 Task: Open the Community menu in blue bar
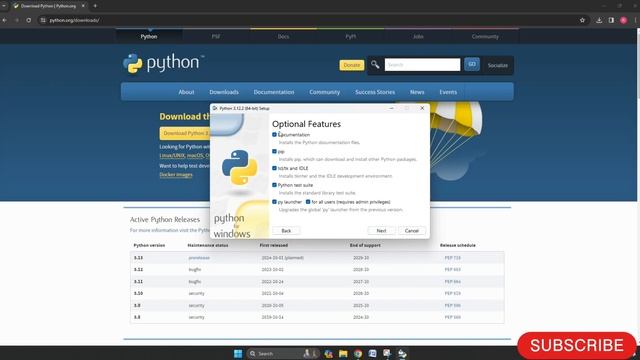pos(324,92)
